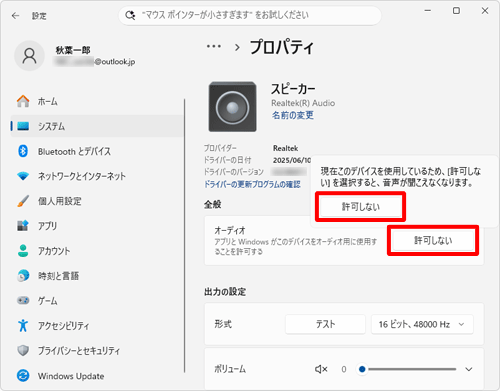Expand the breadcrumb ellipsis
The image size is (500, 391).
click(214, 46)
